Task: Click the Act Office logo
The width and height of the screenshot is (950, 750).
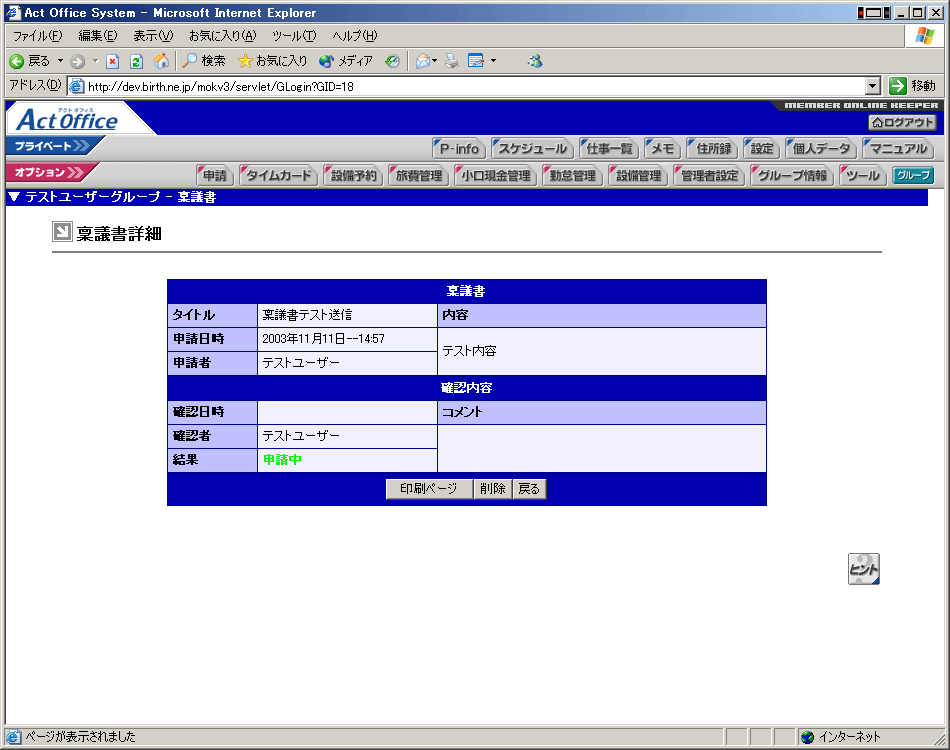Action: point(68,120)
